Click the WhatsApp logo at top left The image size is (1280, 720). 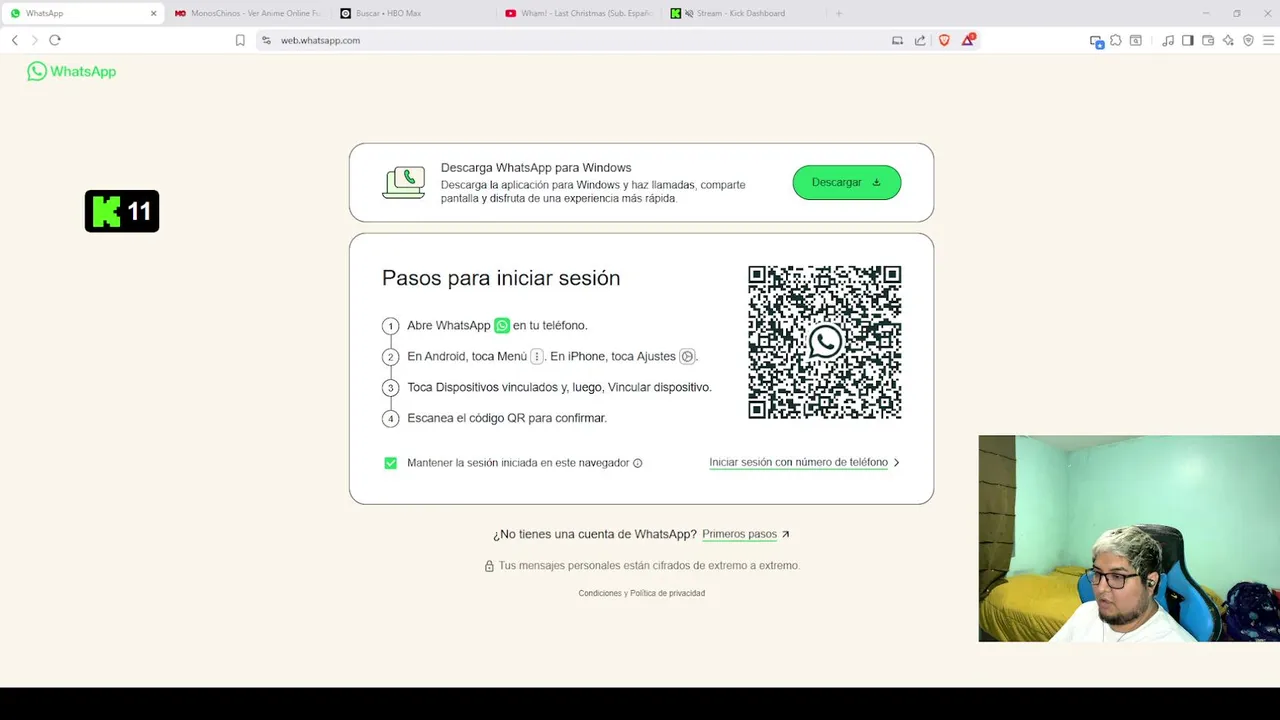(71, 71)
